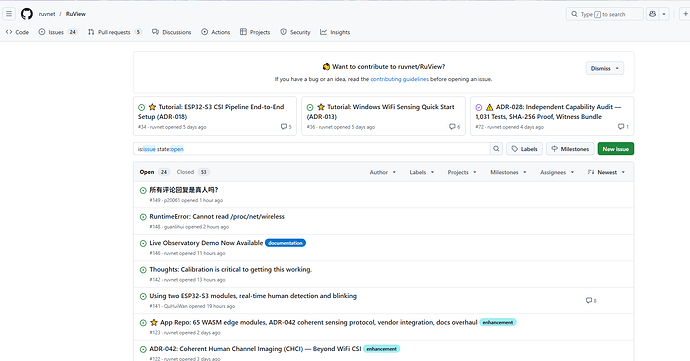Click the open status icon on Windows WiFi card

coord(310,107)
